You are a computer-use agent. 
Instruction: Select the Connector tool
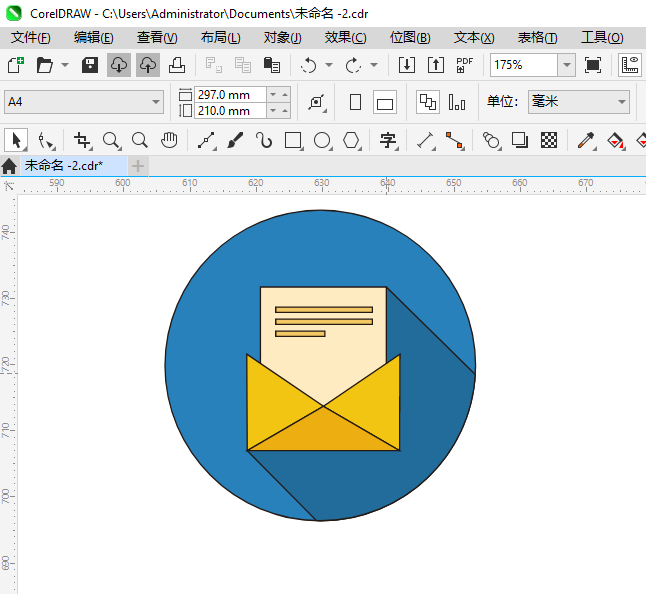point(454,140)
